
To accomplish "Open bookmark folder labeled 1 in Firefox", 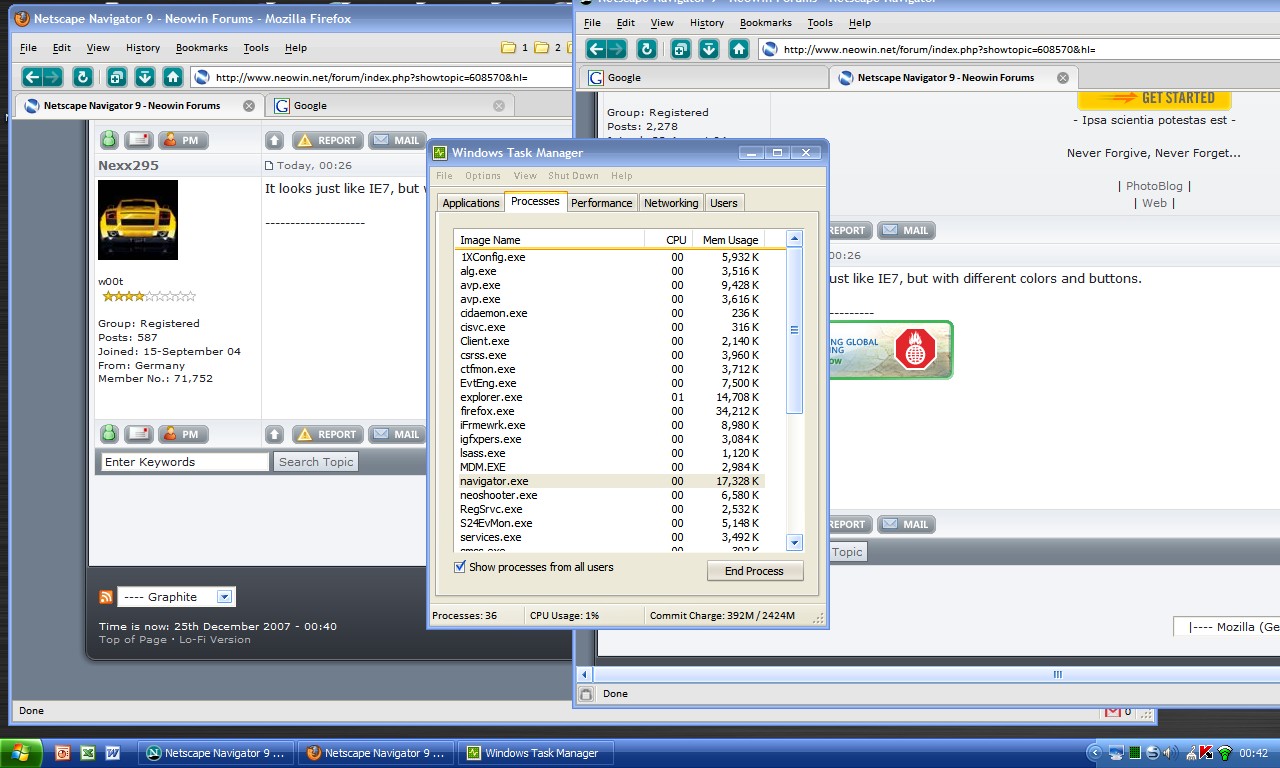I will coord(514,47).
